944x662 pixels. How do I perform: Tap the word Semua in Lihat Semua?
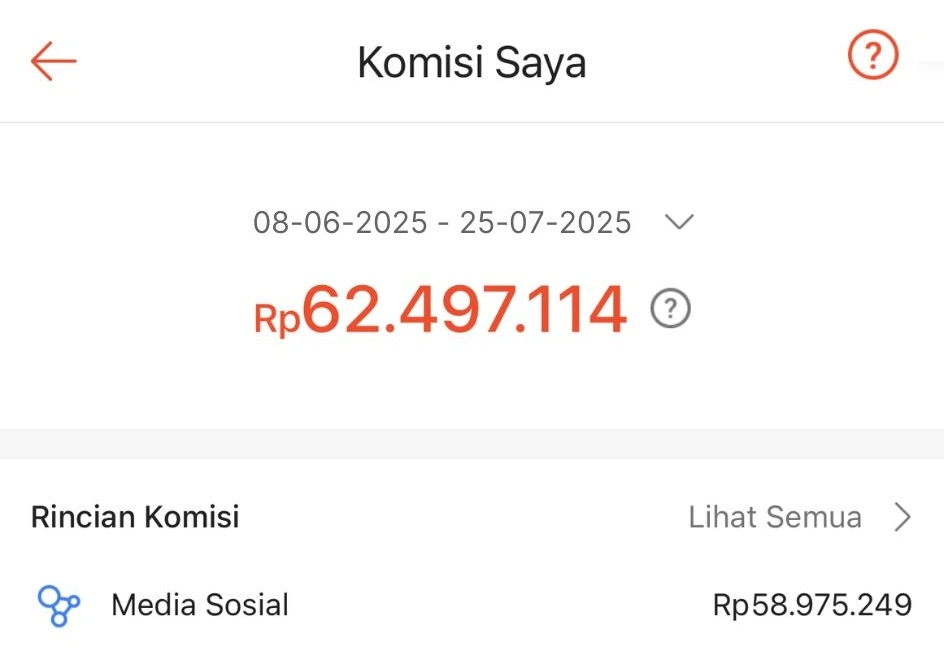(x=814, y=517)
